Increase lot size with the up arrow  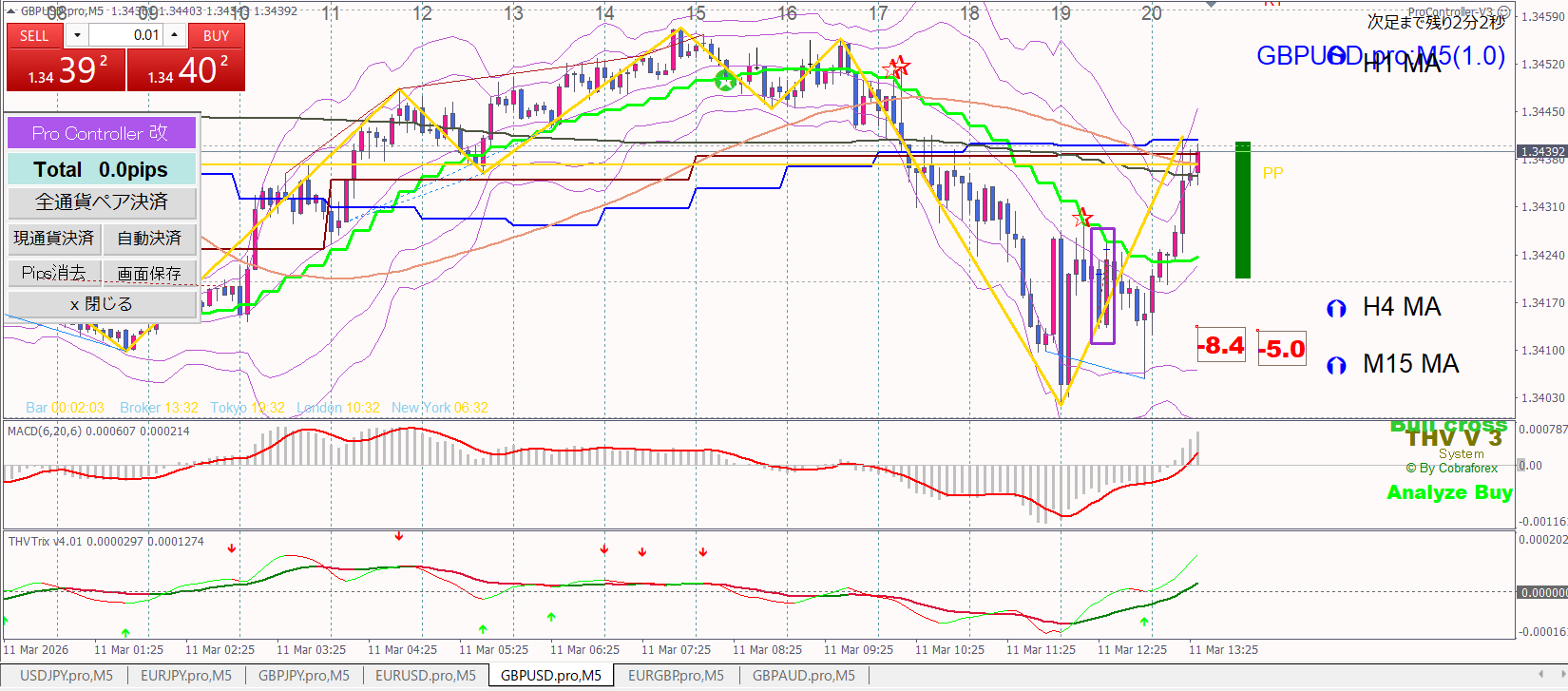point(174,35)
